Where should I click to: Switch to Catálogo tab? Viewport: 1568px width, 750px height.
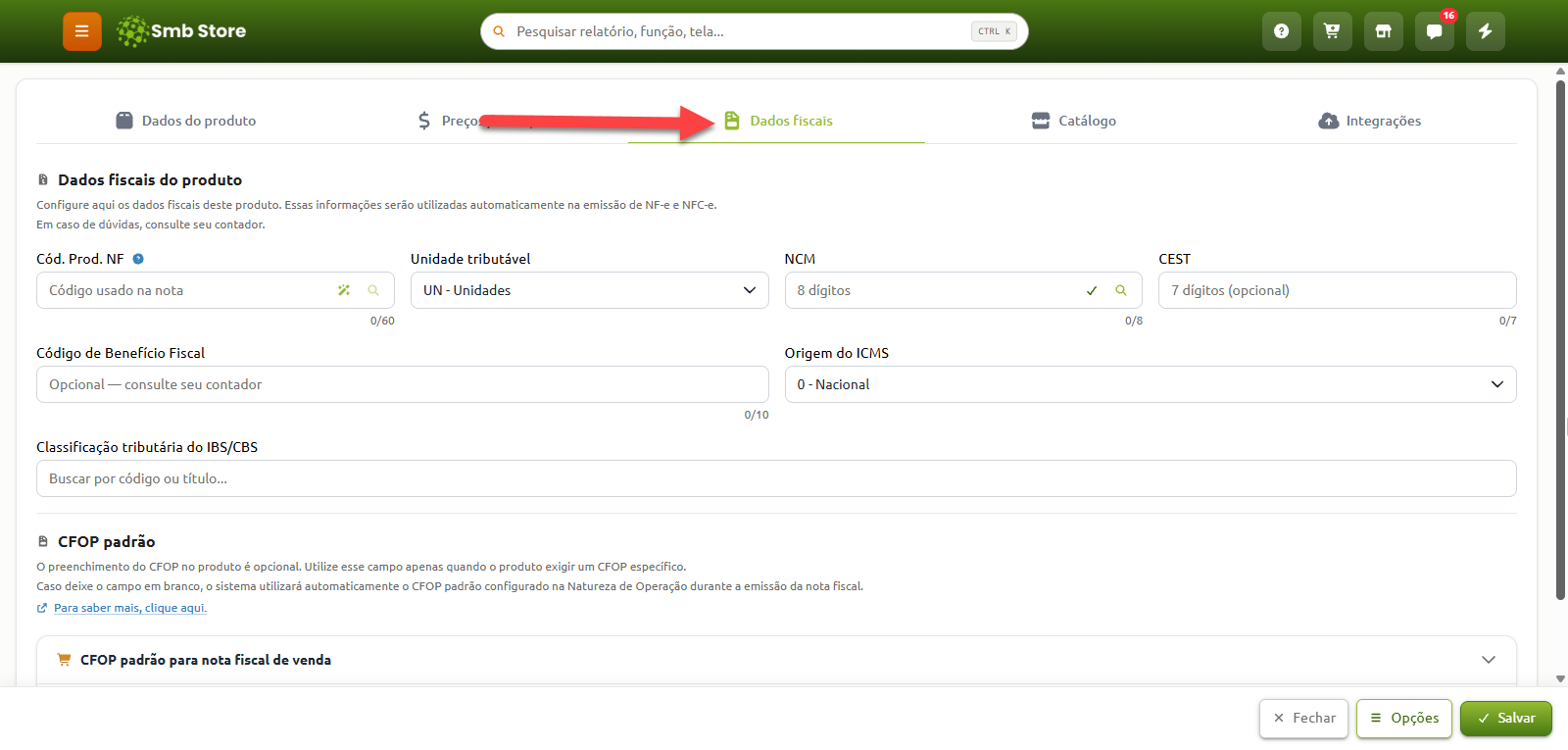point(1074,121)
